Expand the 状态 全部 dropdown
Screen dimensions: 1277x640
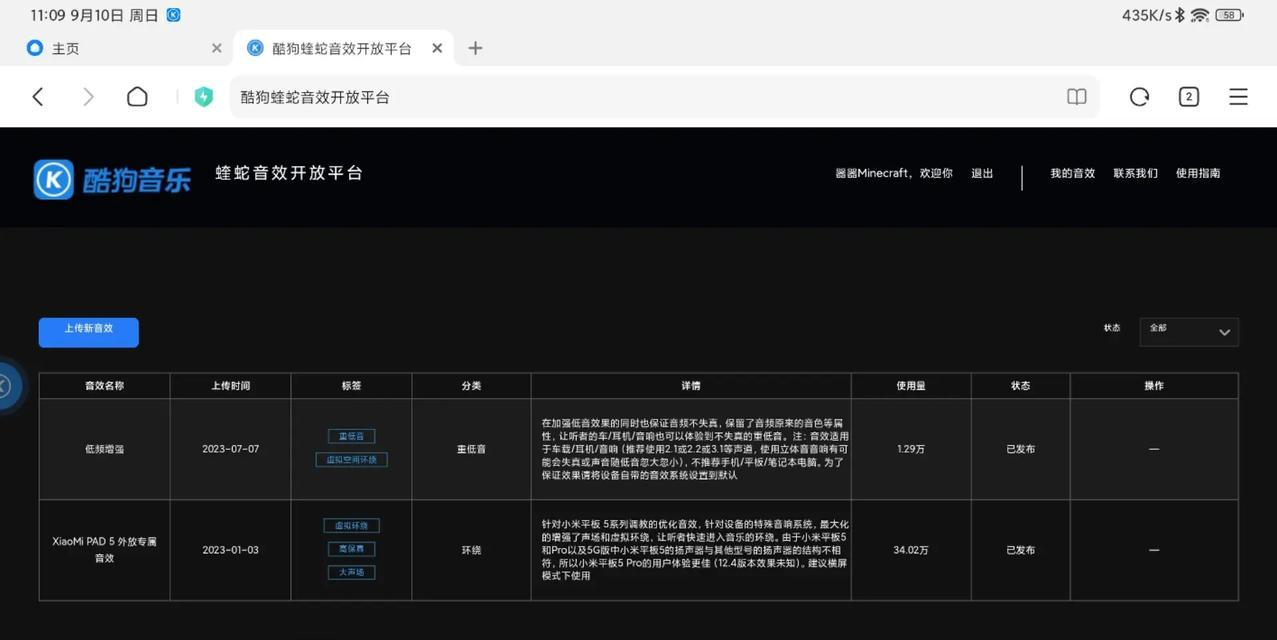(x=1189, y=332)
